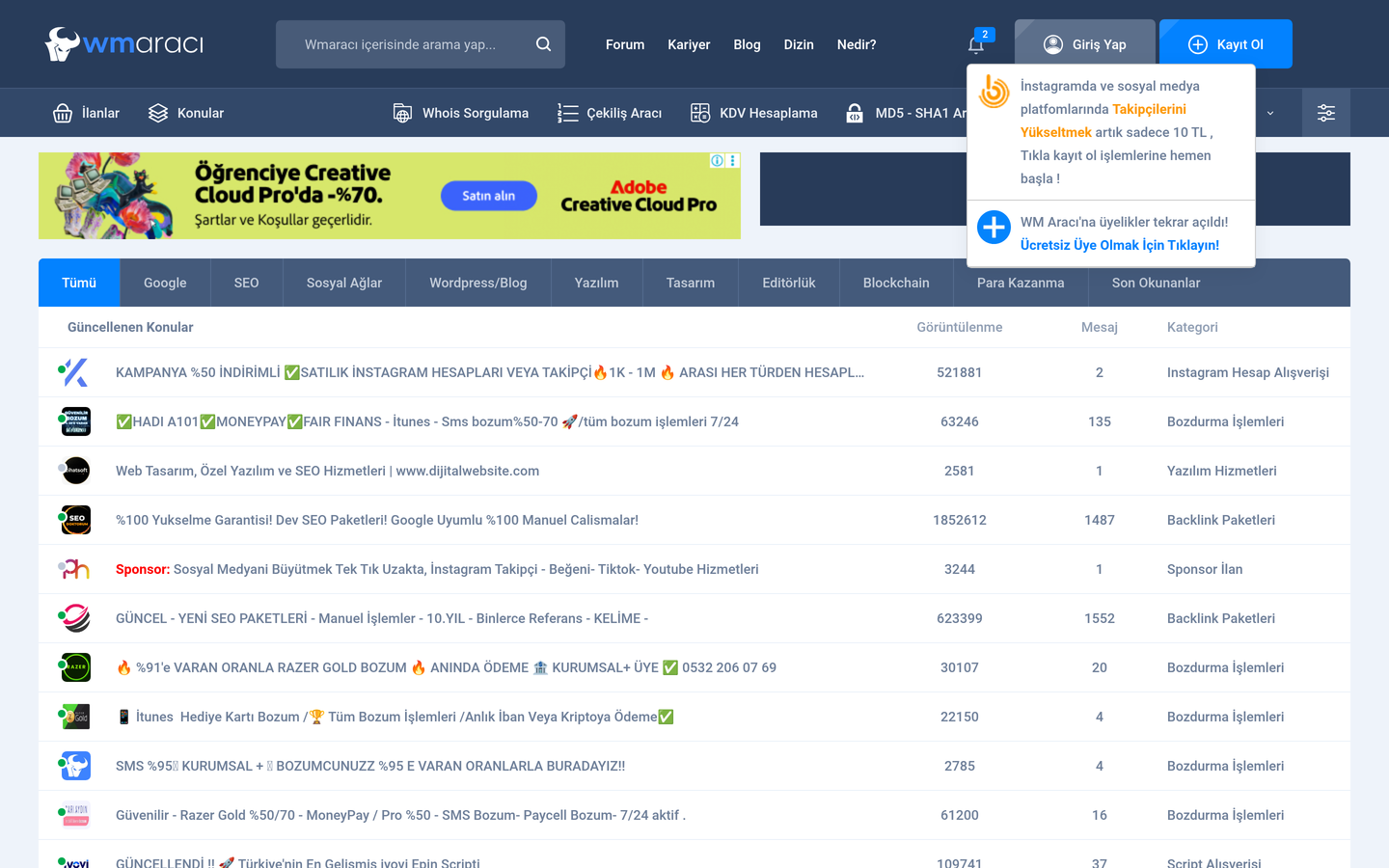This screenshot has height=868, width=1389.
Task: Click Satın alın in Adobe ad
Action: pos(489,196)
